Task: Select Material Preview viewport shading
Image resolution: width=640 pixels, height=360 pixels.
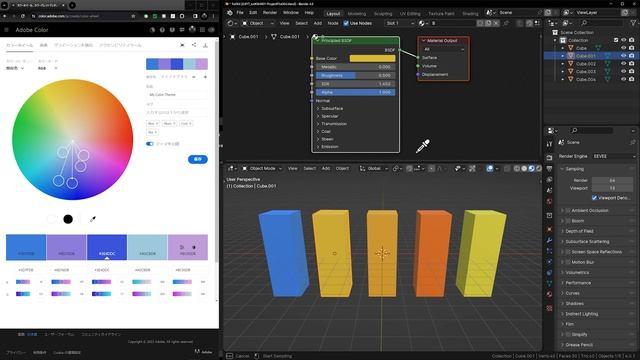Action: [531, 169]
